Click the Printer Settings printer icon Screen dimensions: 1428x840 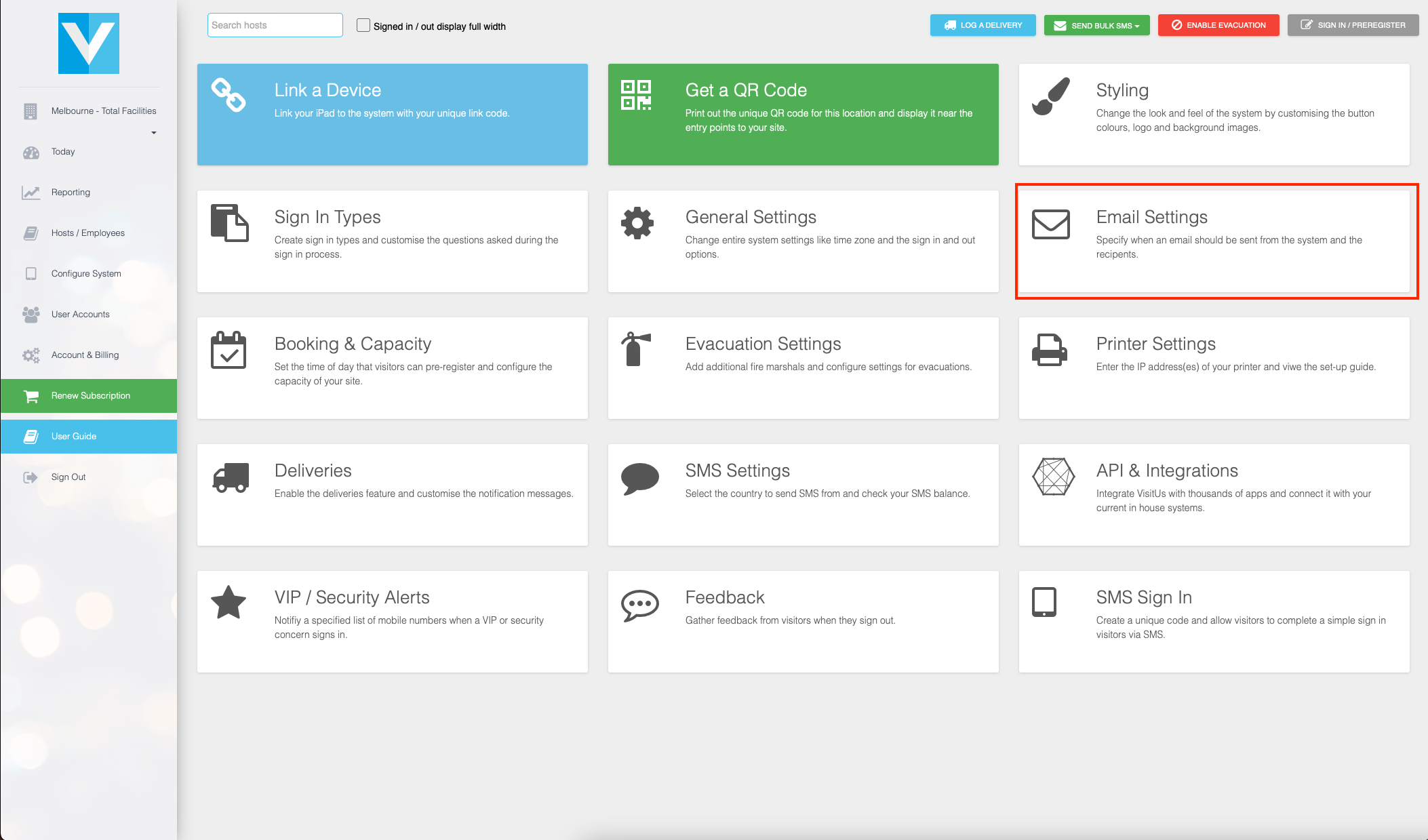click(x=1050, y=351)
